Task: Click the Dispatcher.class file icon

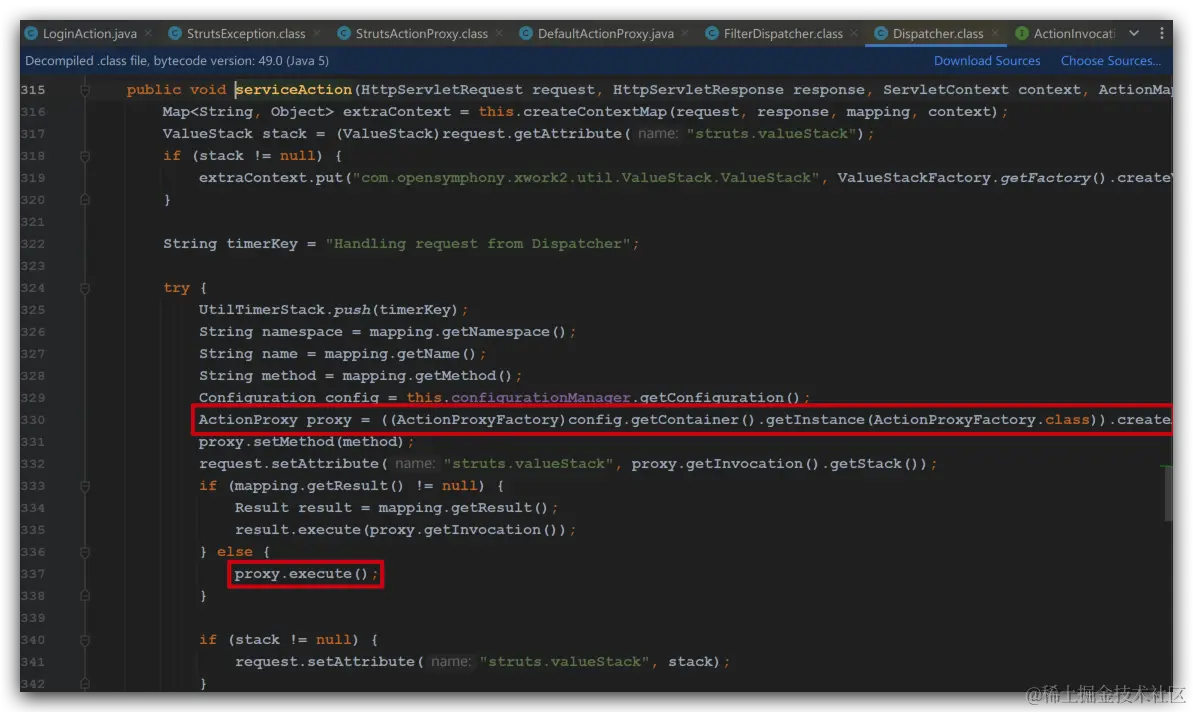Action: coord(880,33)
